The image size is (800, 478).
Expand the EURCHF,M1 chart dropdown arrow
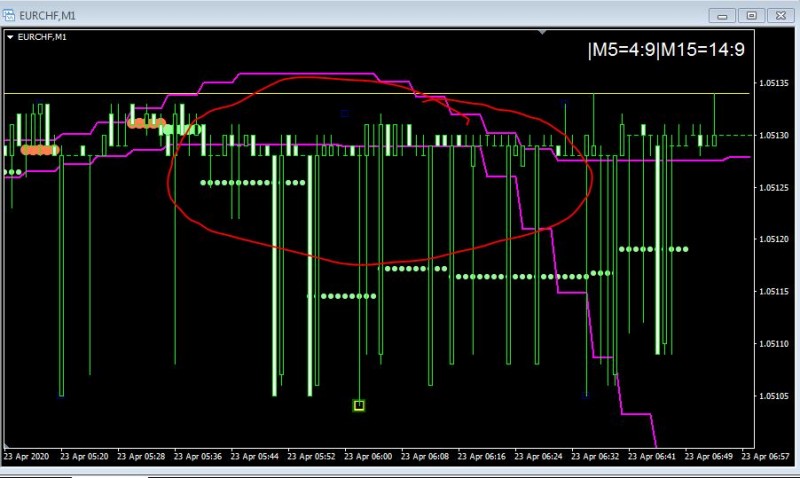[10, 37]
